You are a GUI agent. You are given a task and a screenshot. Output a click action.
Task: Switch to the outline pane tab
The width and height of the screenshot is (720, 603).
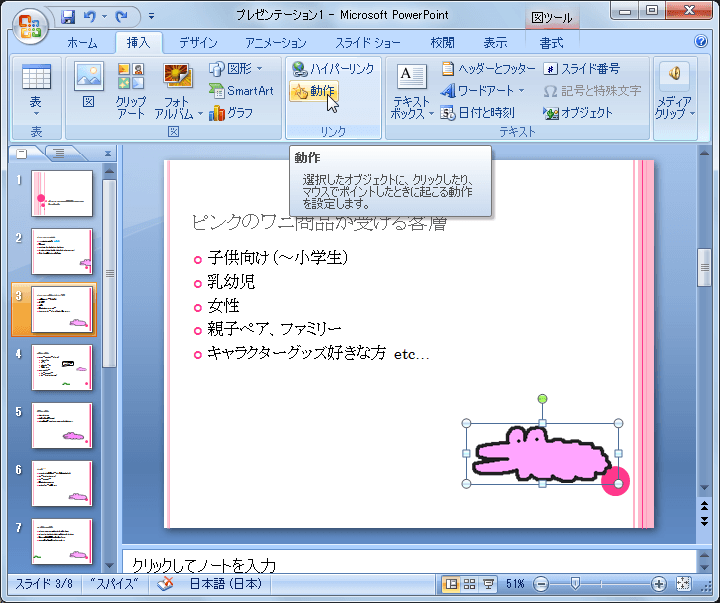[x=58, y=153]
